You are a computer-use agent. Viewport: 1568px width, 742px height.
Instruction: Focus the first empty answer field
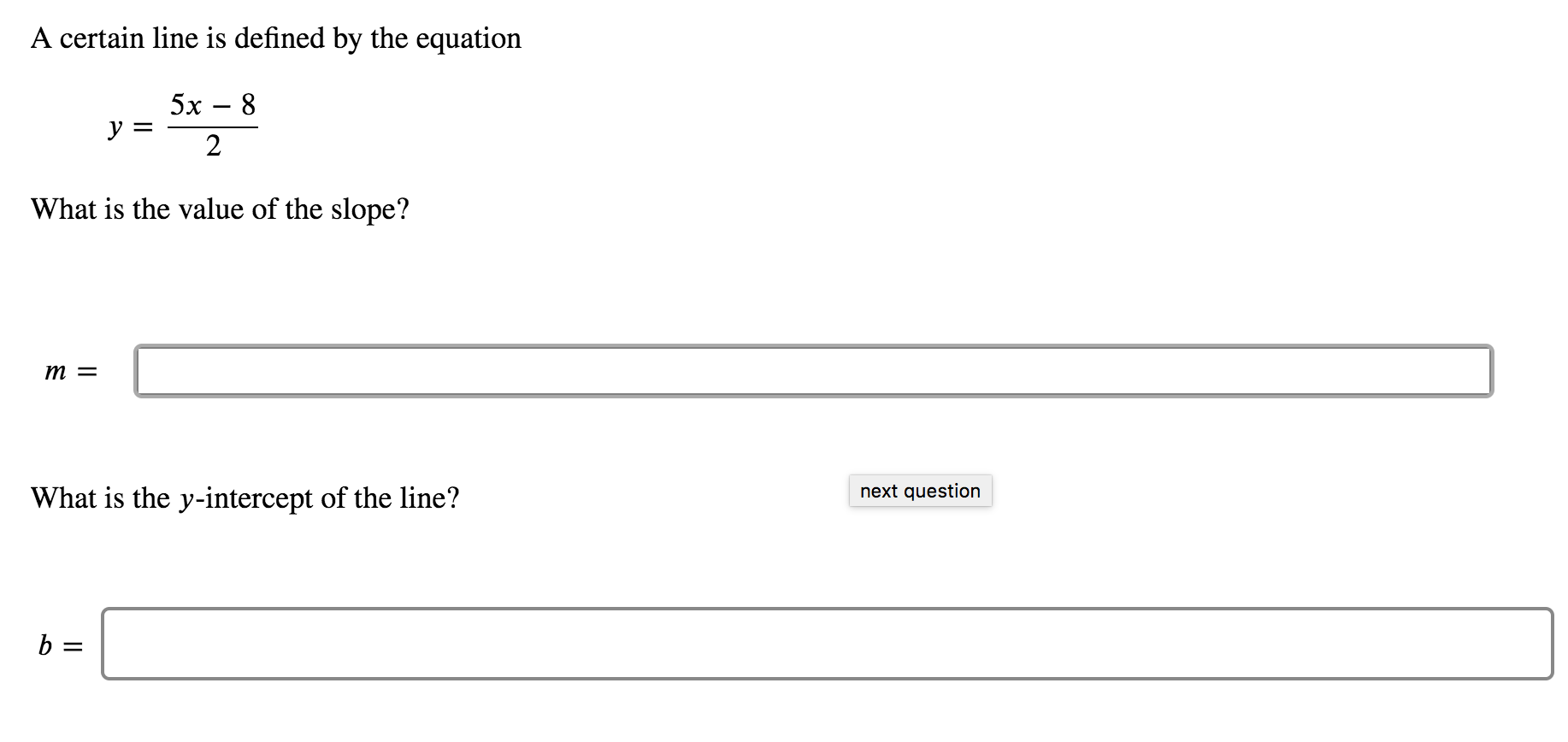point(812,370)
